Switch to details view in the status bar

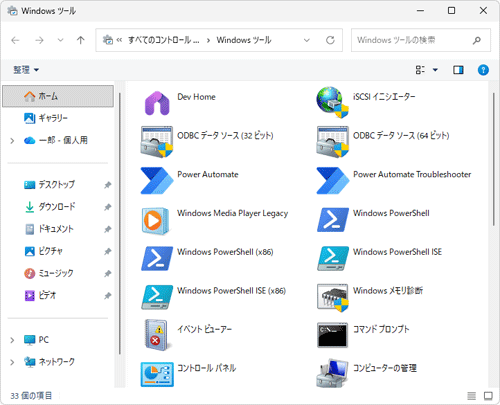(471, 396)
